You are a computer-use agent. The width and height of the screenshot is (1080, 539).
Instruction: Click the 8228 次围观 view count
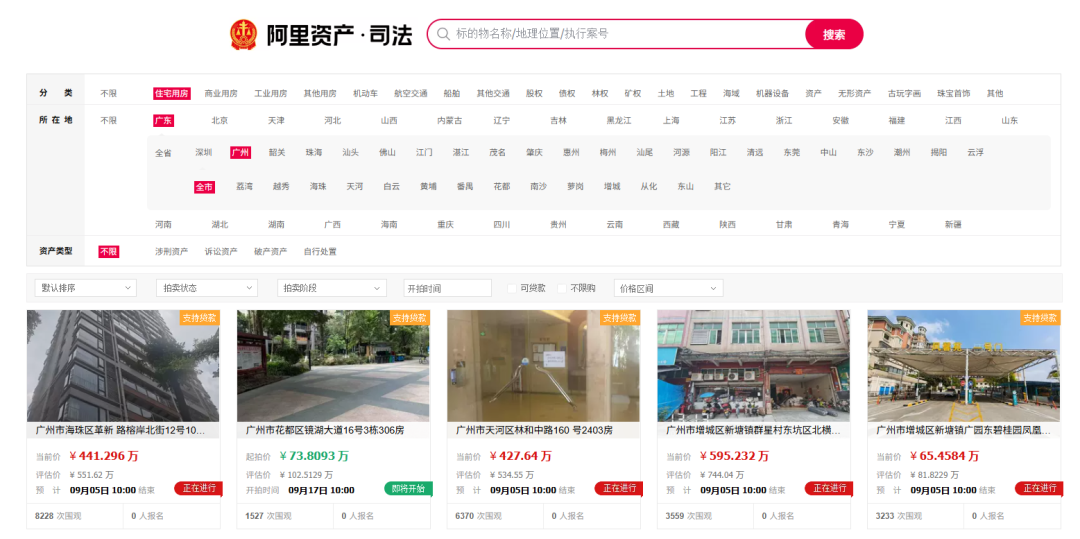[57, 516]
